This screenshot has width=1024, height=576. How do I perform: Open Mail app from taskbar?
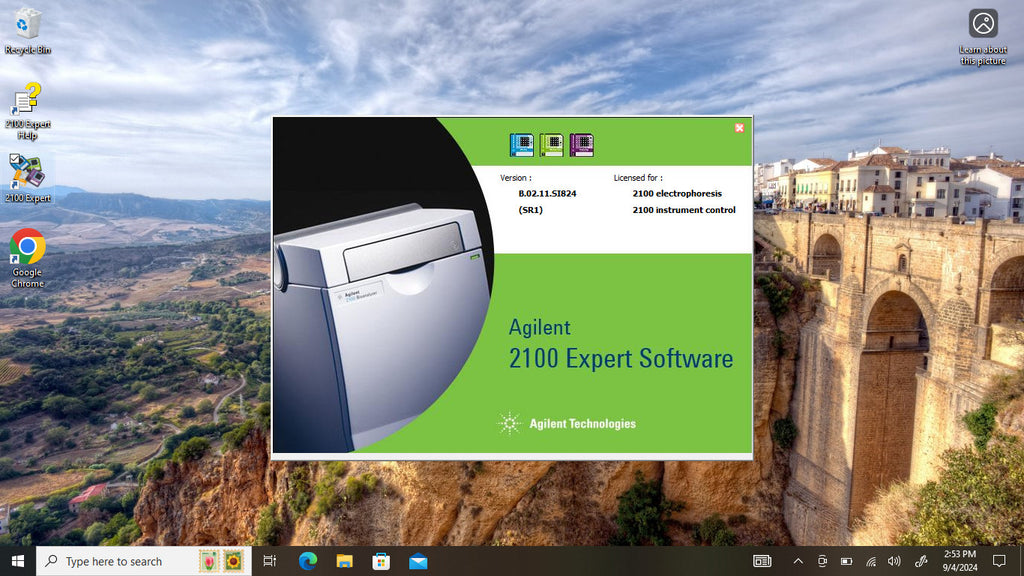click(418, 561)
